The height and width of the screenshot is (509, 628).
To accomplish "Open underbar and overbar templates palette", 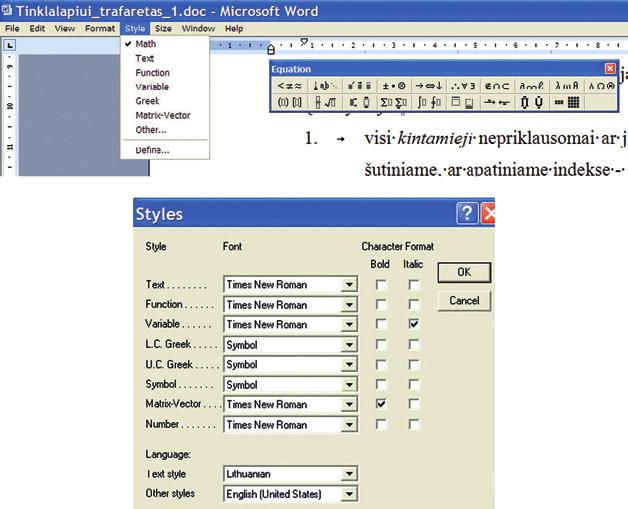I will coord(463,103).
